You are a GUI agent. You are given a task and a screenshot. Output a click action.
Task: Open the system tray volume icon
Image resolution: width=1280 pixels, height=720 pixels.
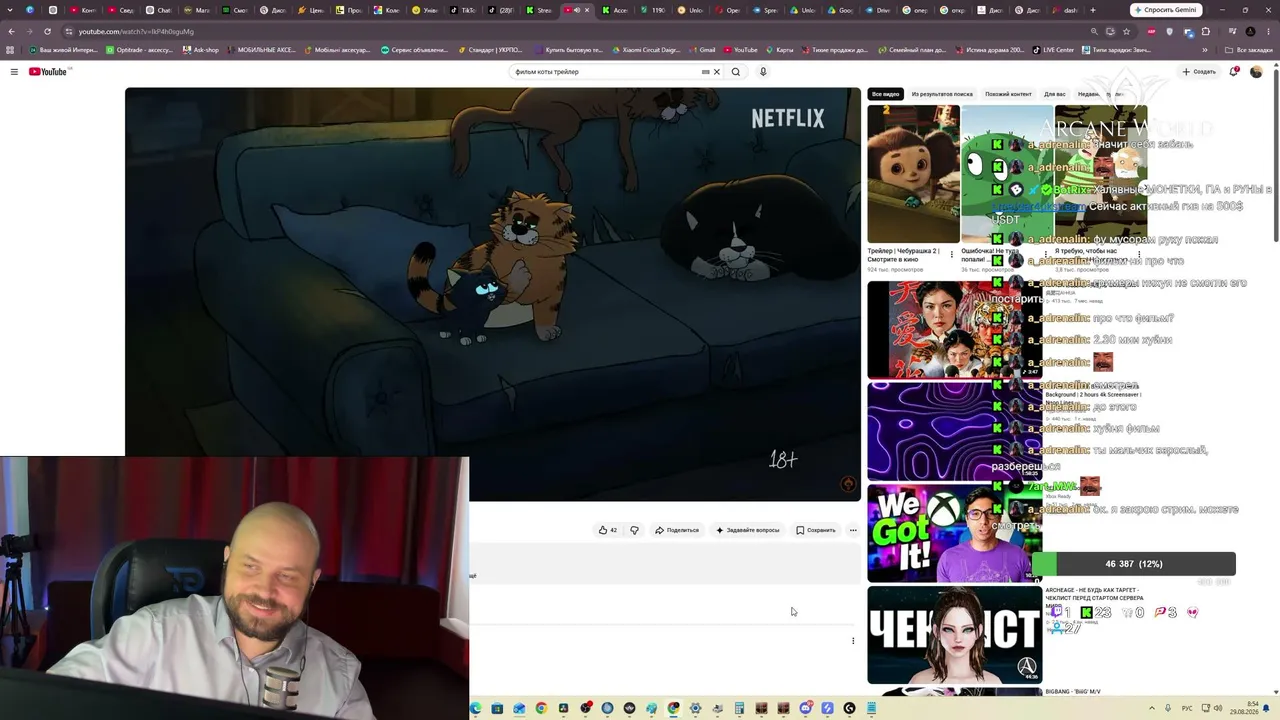pyautogui.click(x=1217, y=708)
